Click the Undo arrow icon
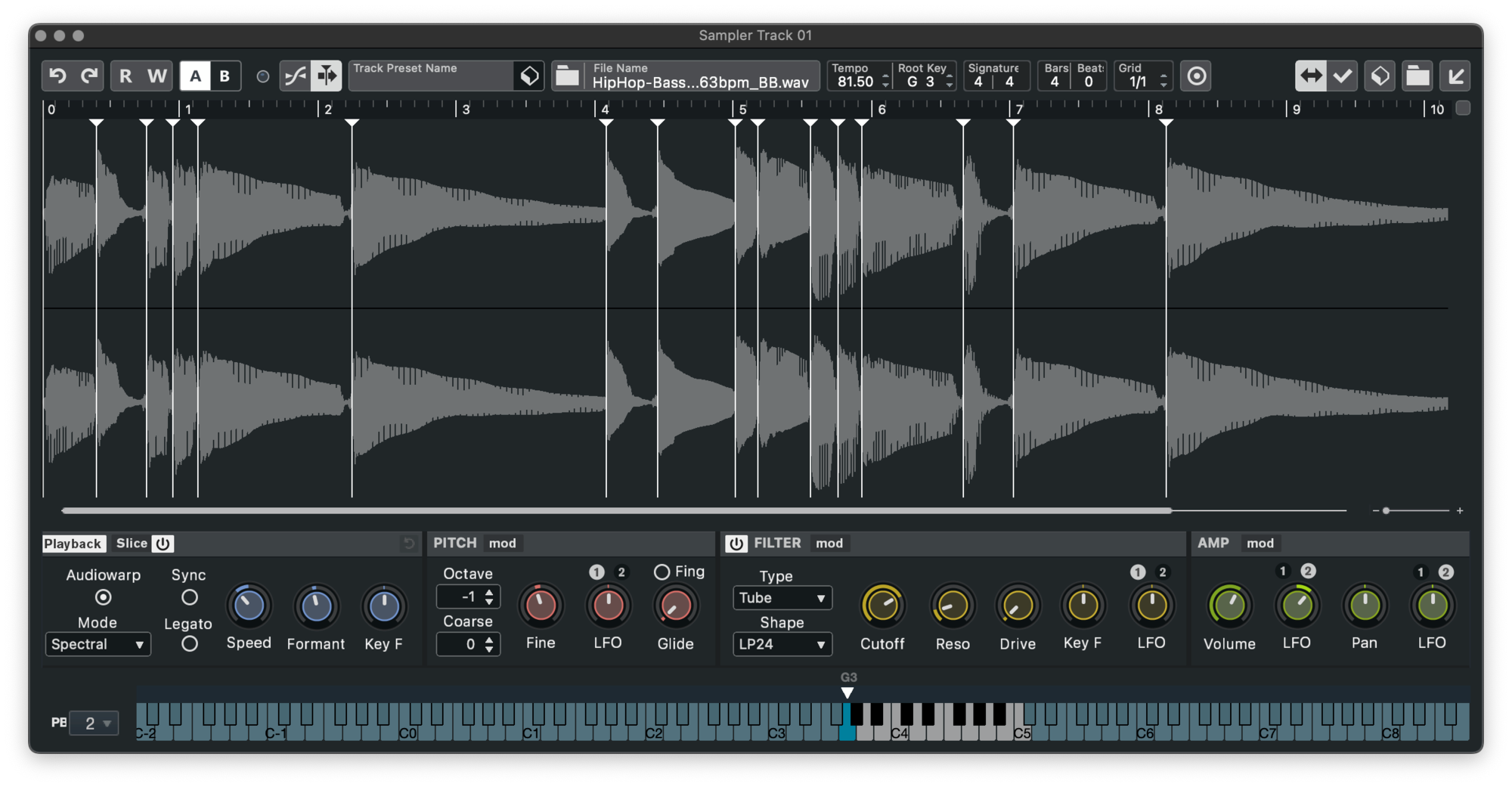Viewport: 1512px width, 787px height. [57, 76]
